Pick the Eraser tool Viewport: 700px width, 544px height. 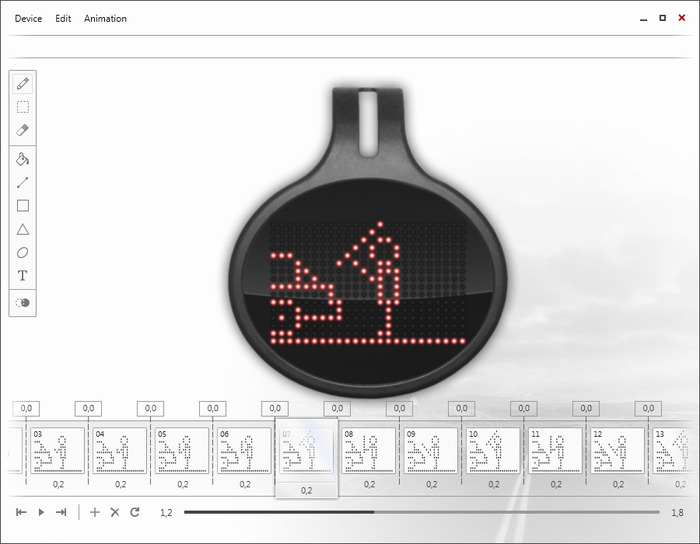coord(23,130)
